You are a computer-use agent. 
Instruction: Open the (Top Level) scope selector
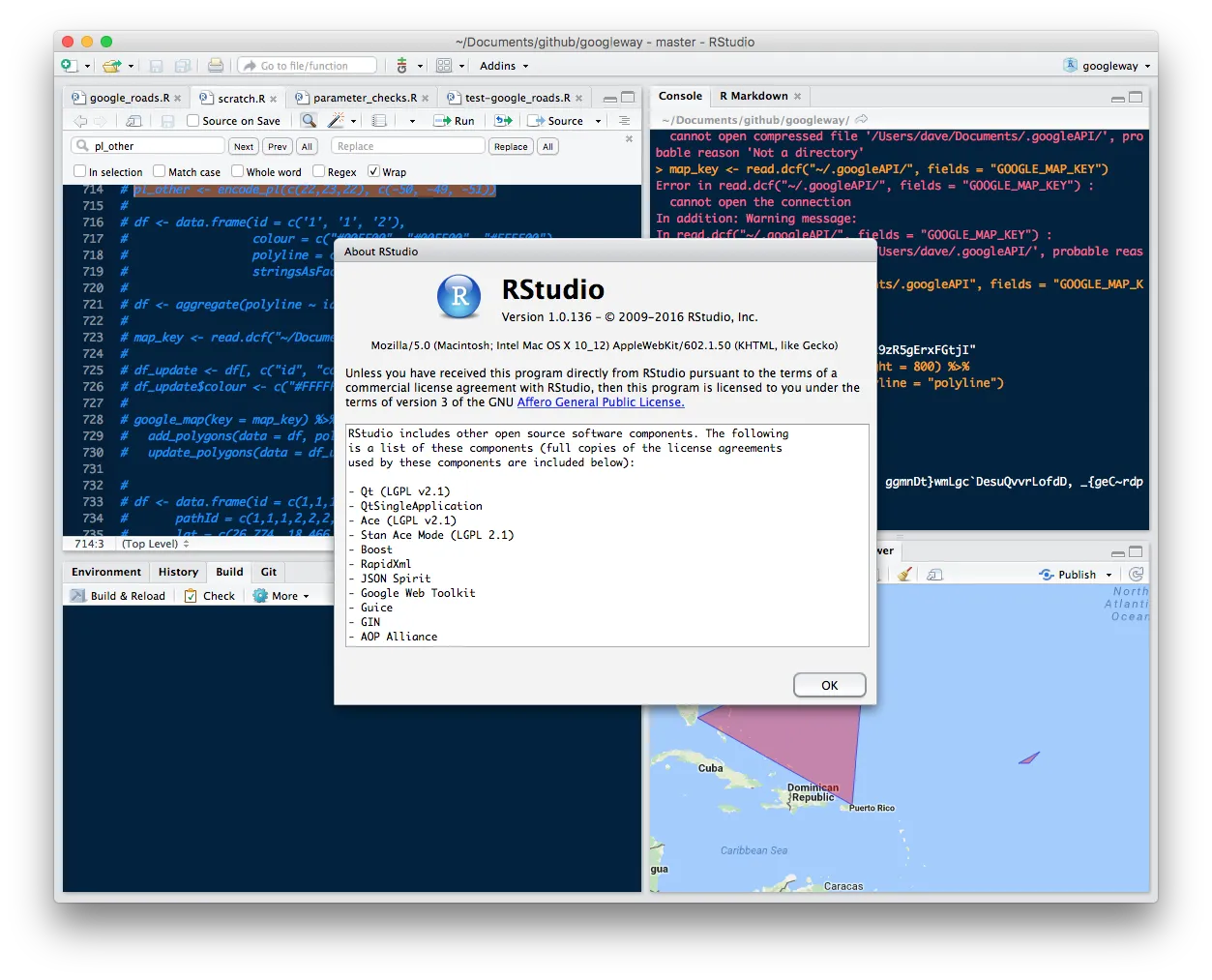coord(156,544)
